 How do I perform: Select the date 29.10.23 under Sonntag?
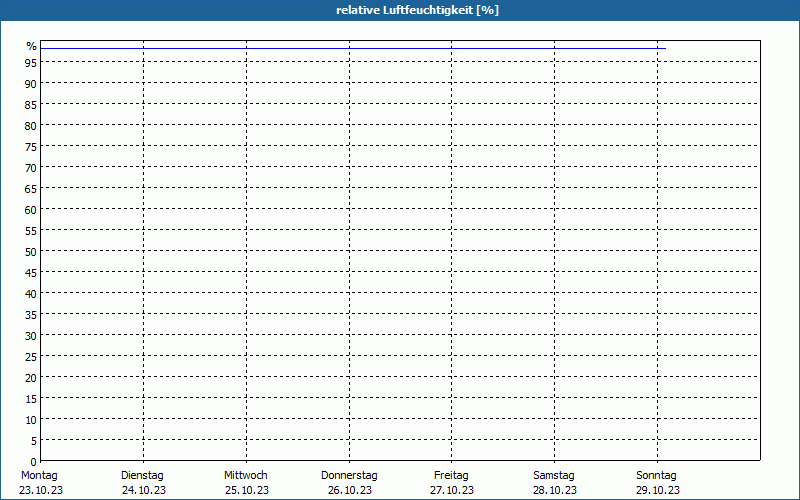click(x=657, y=490)
